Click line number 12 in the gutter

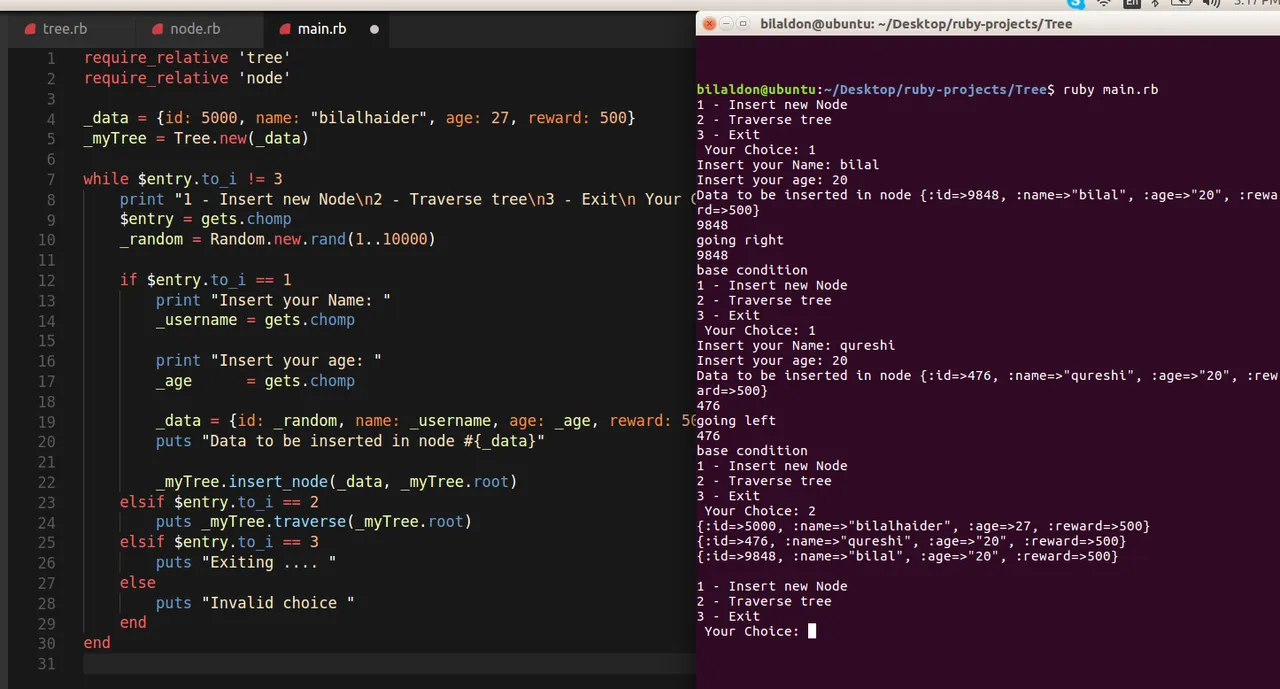click(47, 280)
